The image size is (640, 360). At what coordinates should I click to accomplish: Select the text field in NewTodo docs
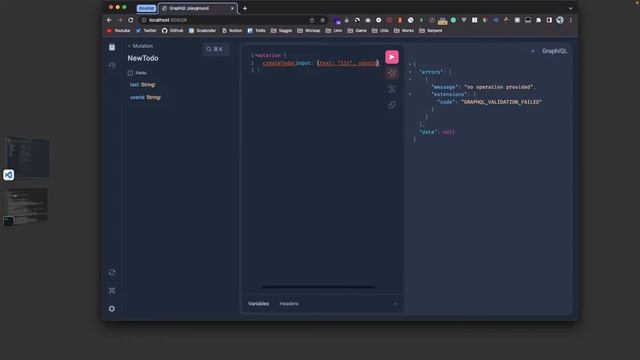[x=134, y=84]
